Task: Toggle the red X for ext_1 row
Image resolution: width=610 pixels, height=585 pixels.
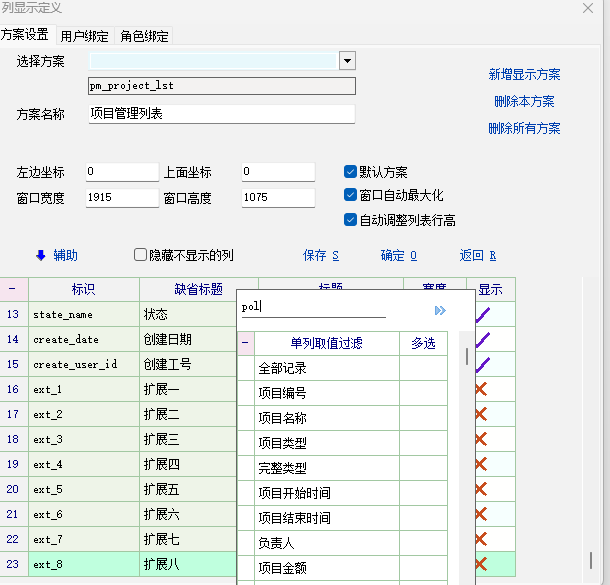Action: click(x=481, y=389)
